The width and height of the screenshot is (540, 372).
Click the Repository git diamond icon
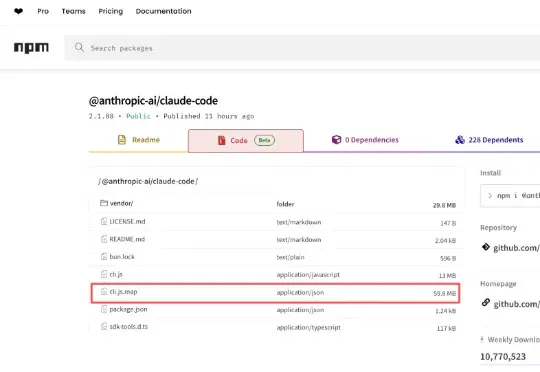[486, 247]
